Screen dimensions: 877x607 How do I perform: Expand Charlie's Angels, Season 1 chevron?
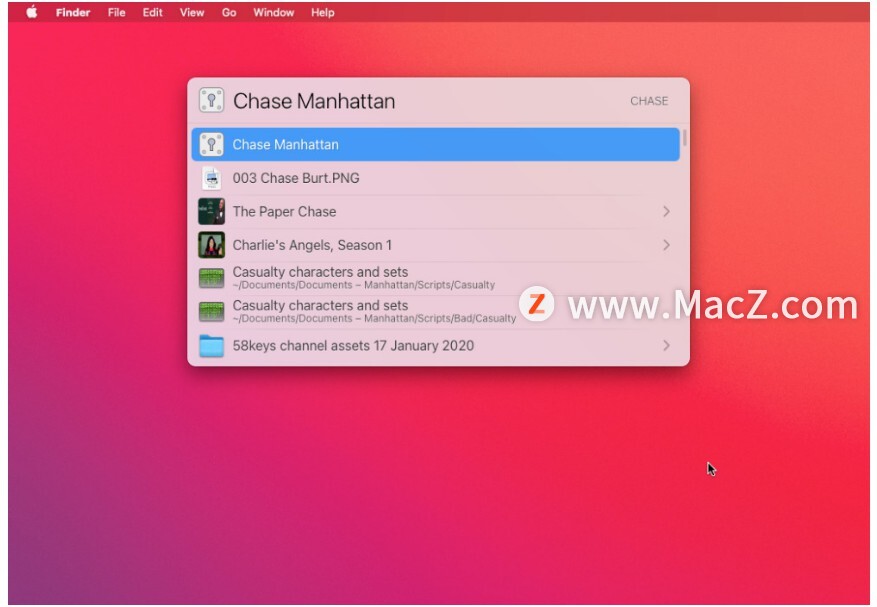(x=666, y=245)
